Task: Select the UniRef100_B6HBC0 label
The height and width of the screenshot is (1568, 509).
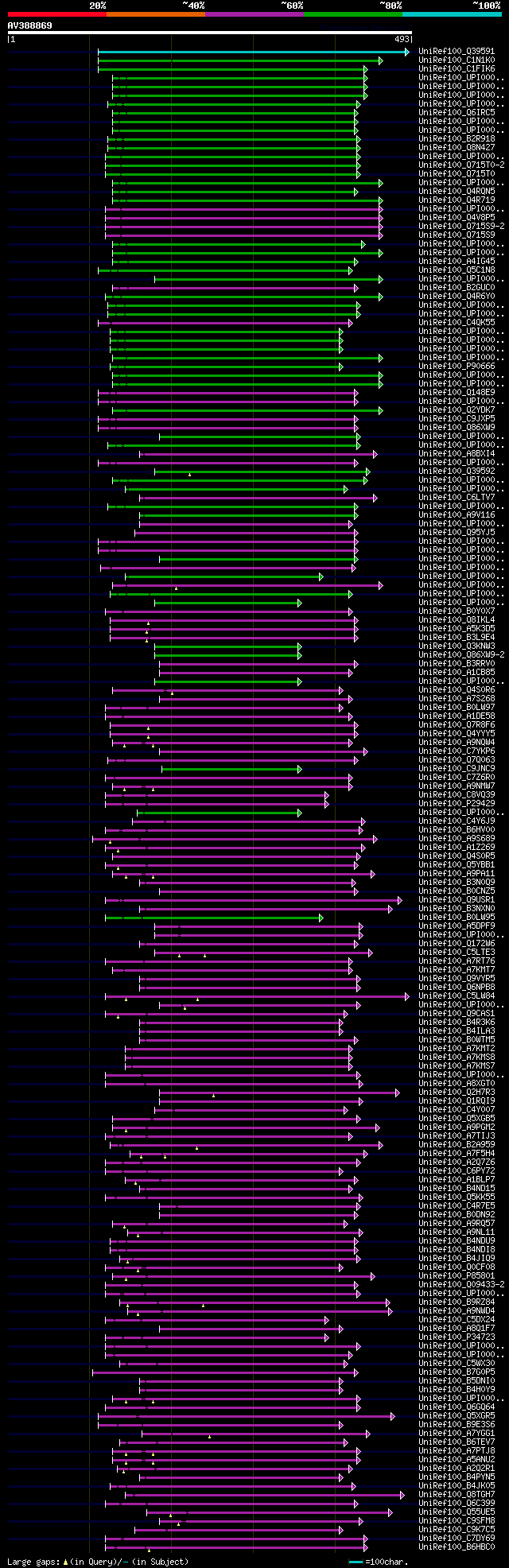Action: (x=457, y=1547)
